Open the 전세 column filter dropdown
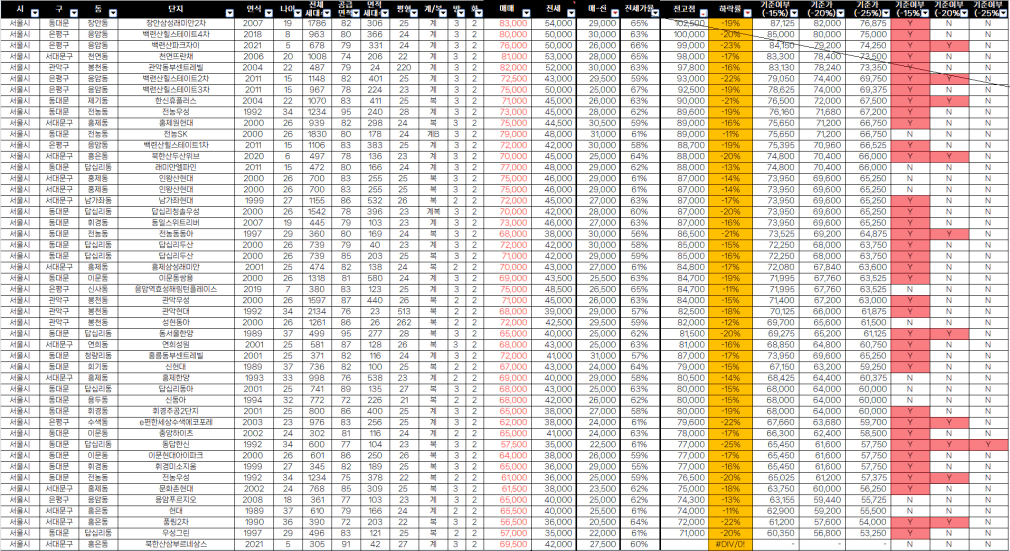Screen dimensions: 1010x551 pos(571,13)
